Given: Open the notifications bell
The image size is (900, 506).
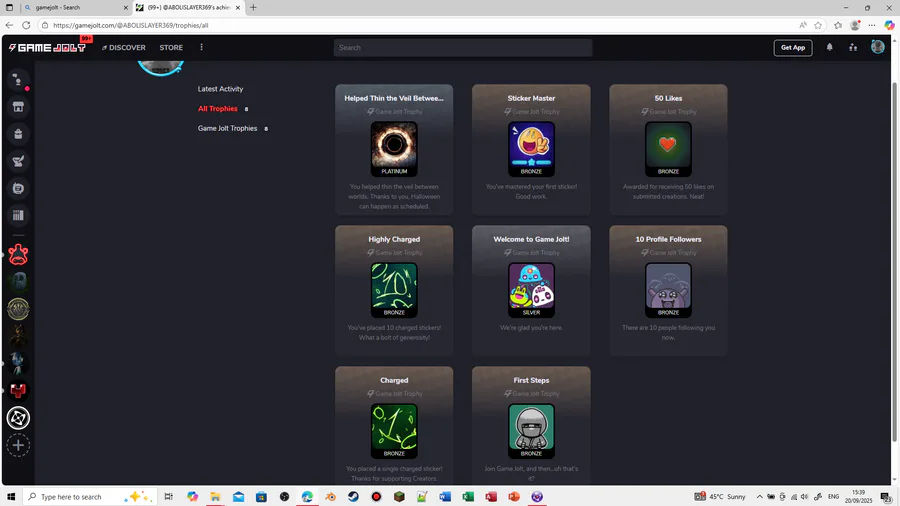Looking at the screenshot, I should coord(829,48).
